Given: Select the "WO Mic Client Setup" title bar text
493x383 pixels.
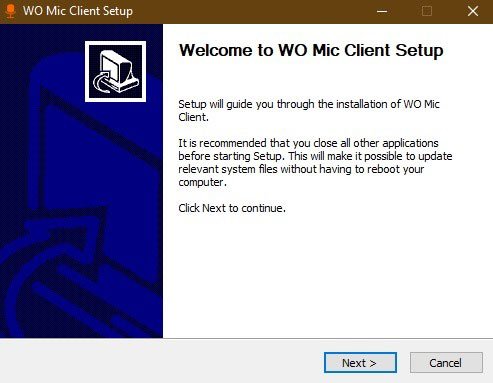Looking at the screenshot, I should click(78, 11).
